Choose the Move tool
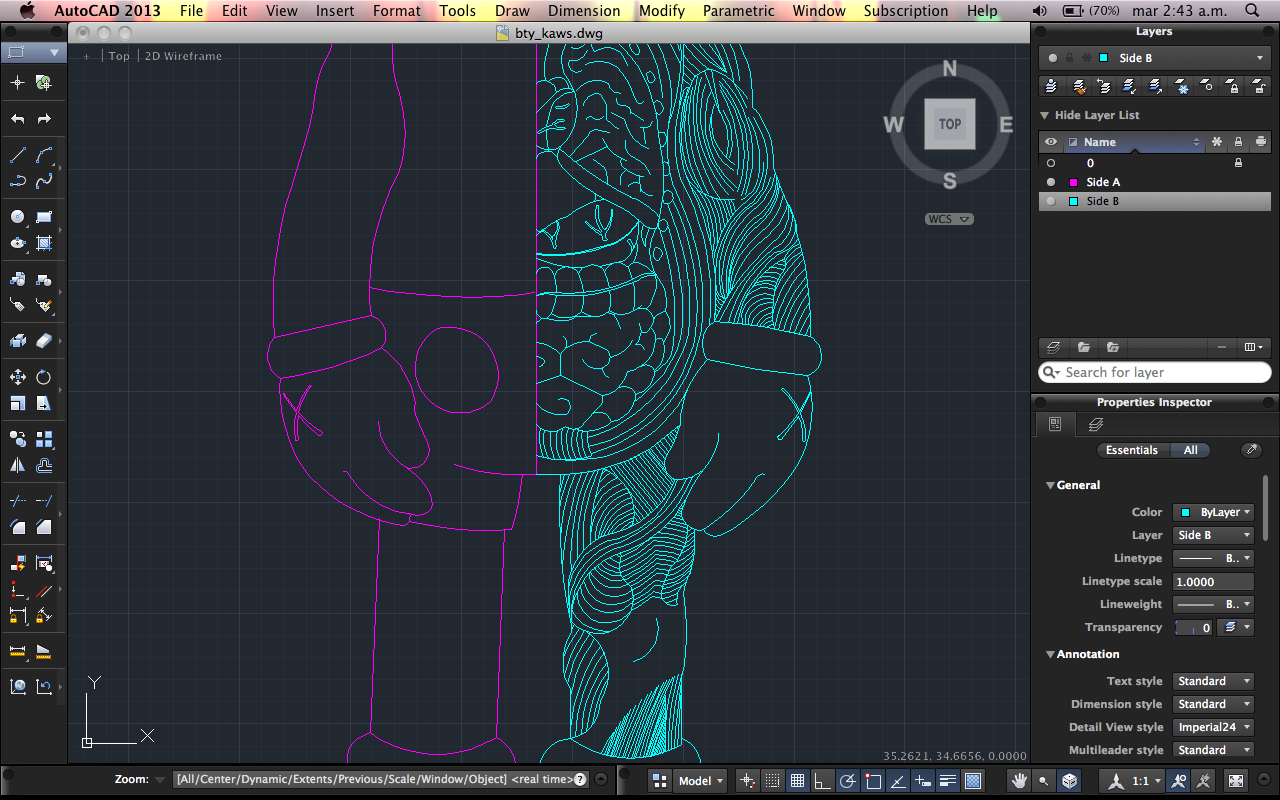Viewport: 1280px width, 800px height. tap(17, 377)
